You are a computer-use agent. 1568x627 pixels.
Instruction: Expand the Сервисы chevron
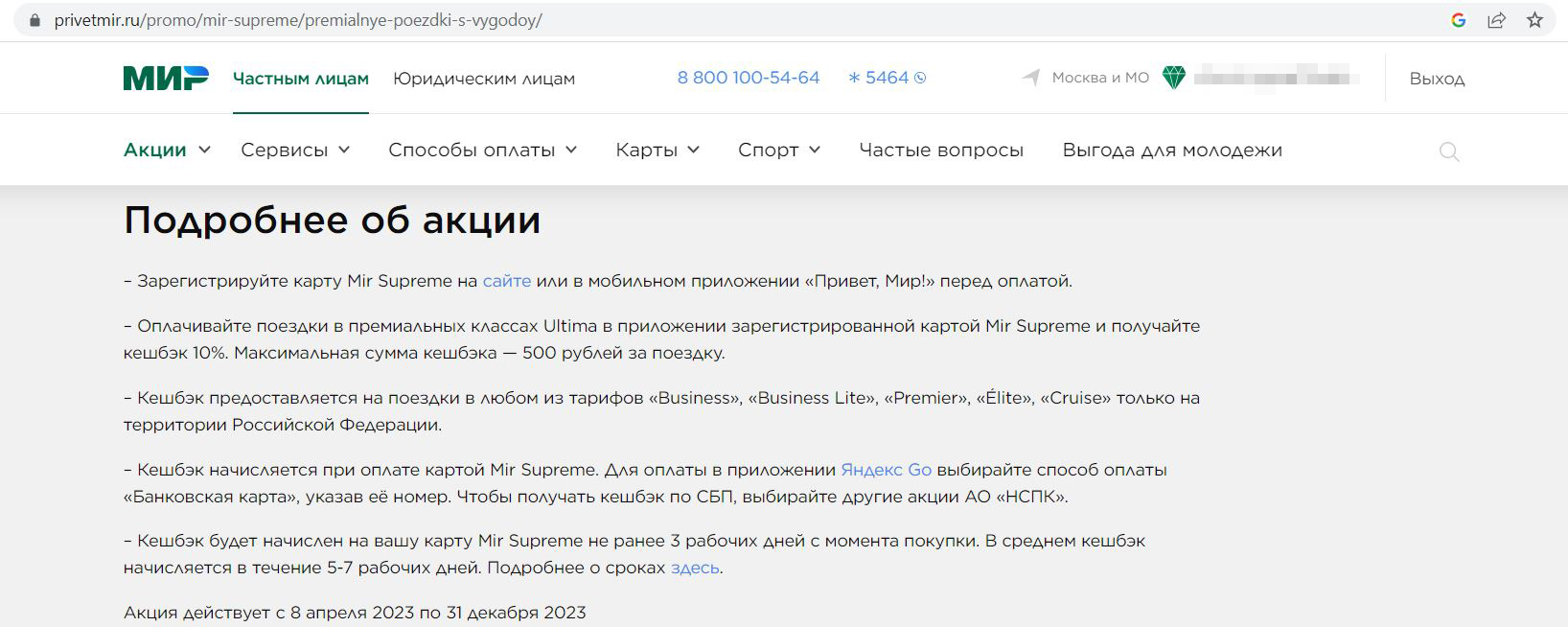344,151
